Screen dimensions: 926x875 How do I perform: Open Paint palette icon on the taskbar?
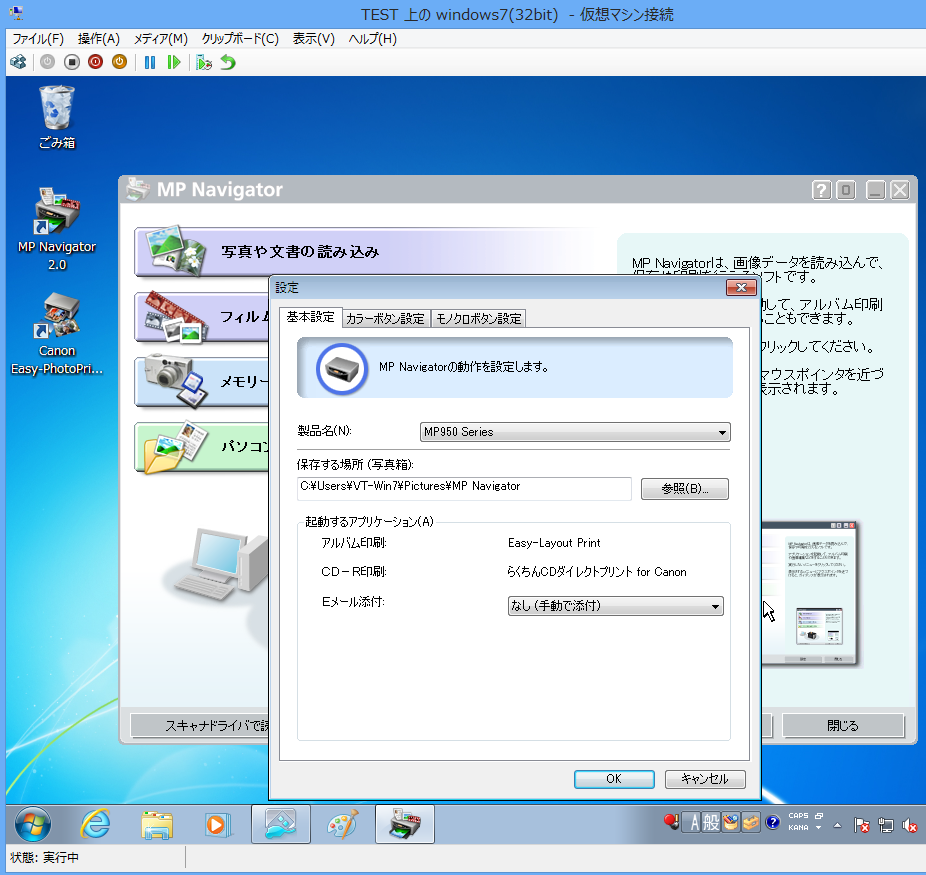[343, 824]
